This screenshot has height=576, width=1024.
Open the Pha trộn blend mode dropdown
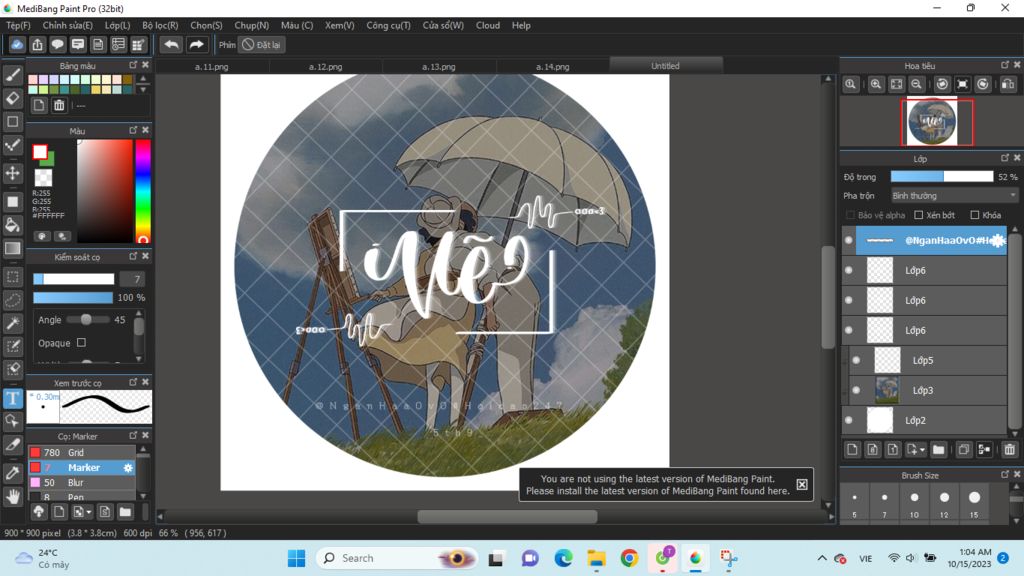coord(954,195)
